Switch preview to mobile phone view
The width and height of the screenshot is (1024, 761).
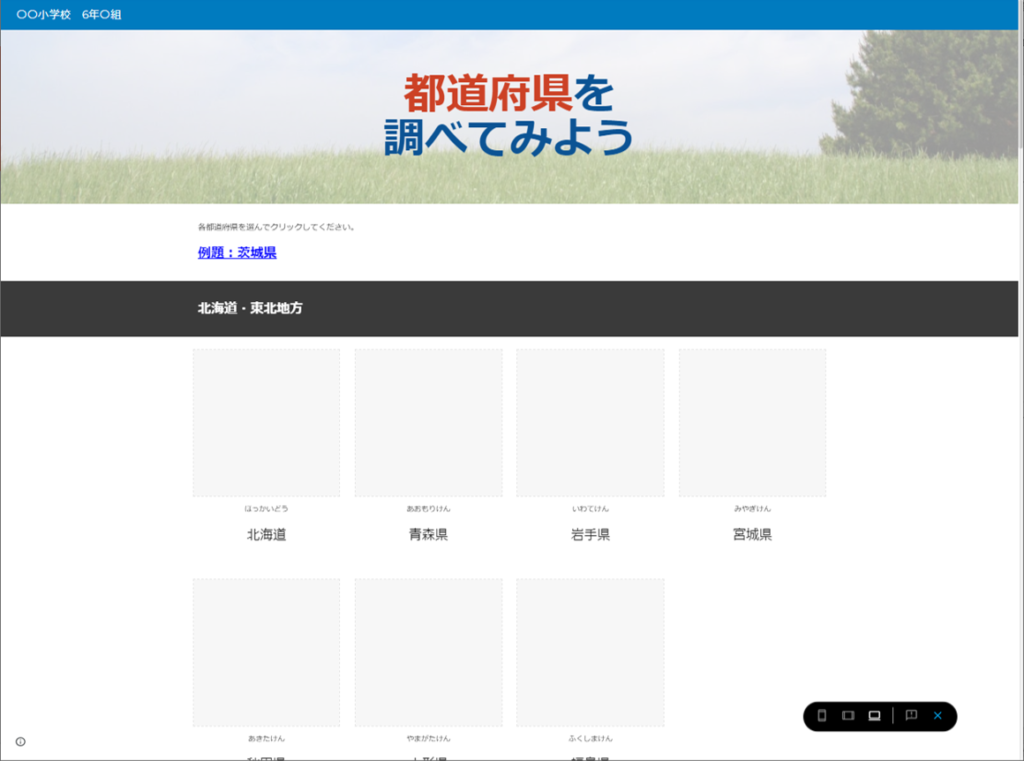coord(822,716)
